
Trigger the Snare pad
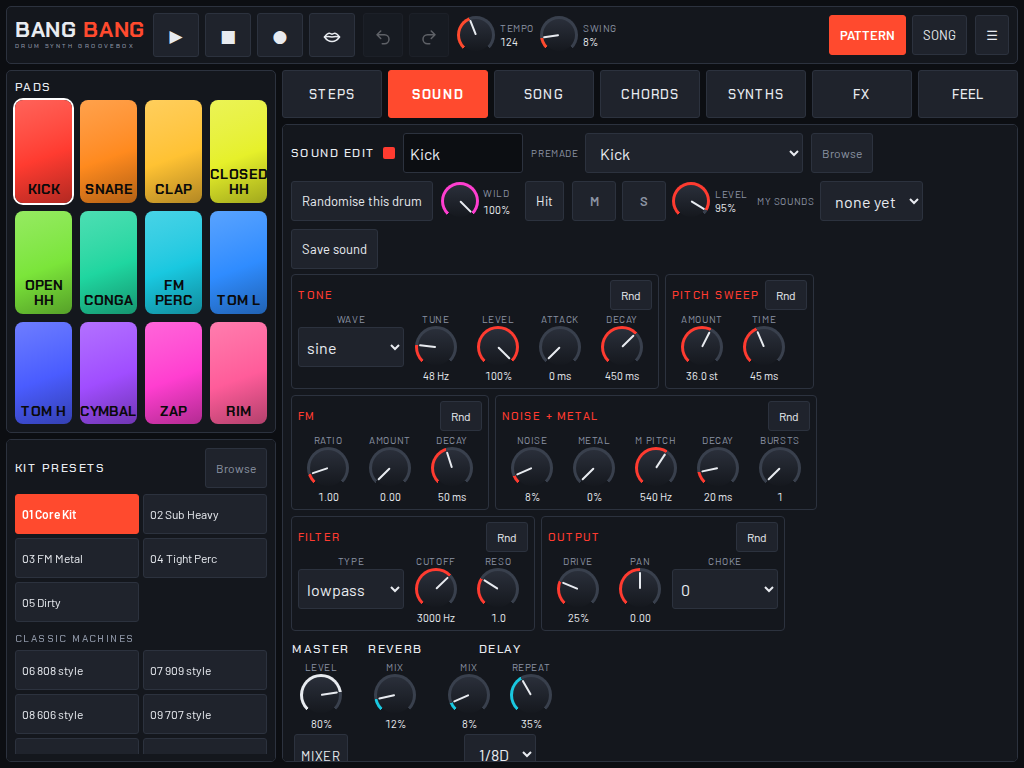click(x=108, y=152)
